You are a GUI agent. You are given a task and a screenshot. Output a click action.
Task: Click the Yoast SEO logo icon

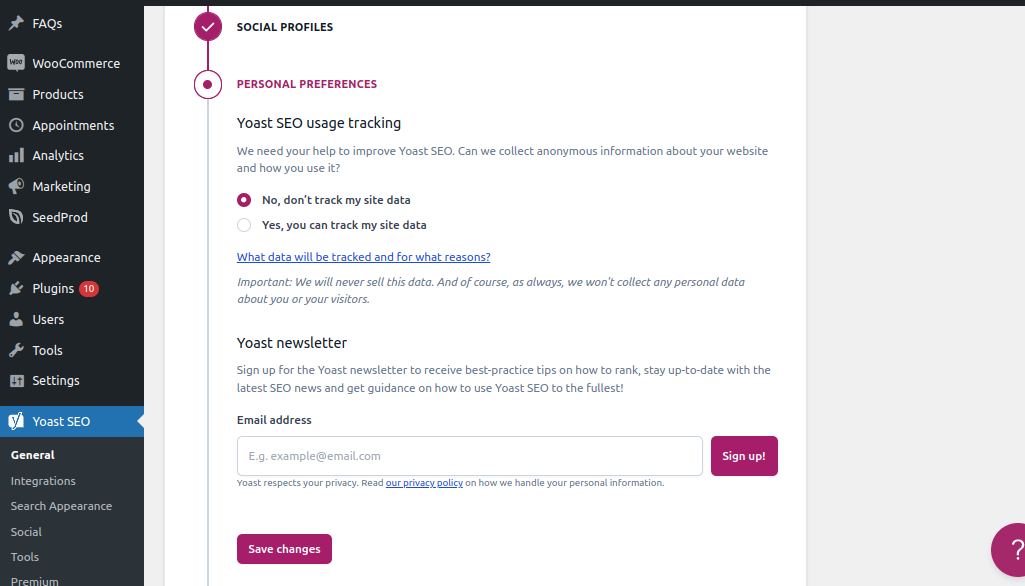[x=16, y=421]
